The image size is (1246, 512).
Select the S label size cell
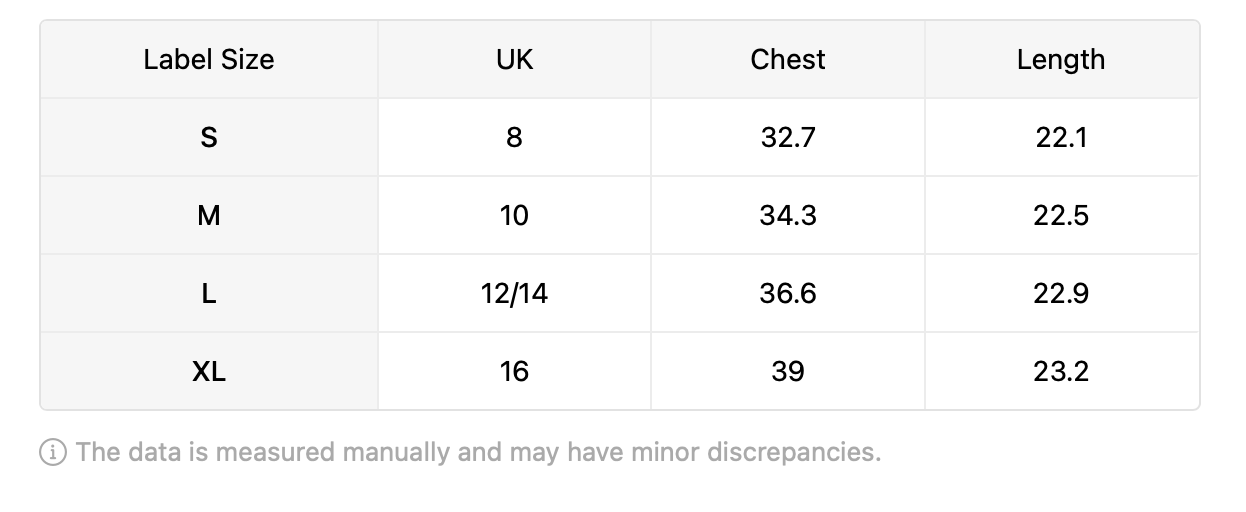pyautogui.click(x=209, y=137)
